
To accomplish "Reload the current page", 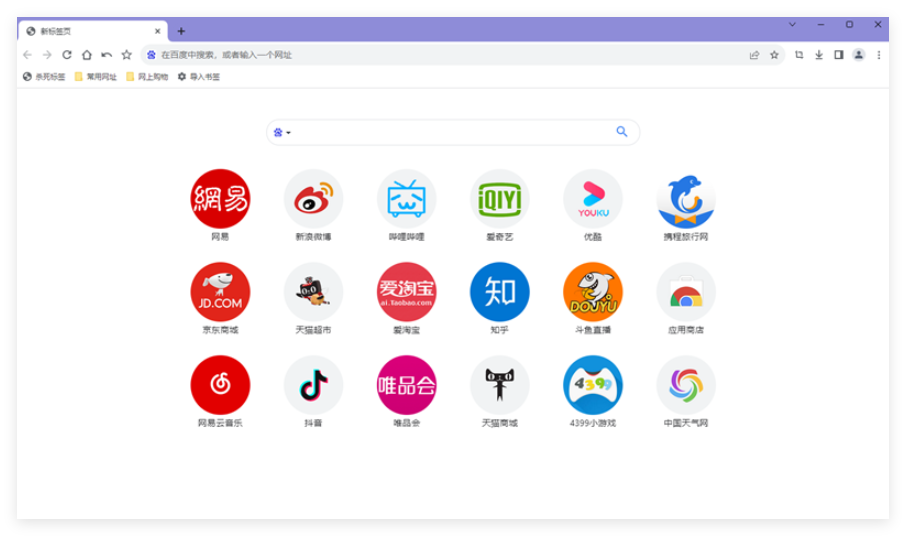I will click(x=67, y=55).
